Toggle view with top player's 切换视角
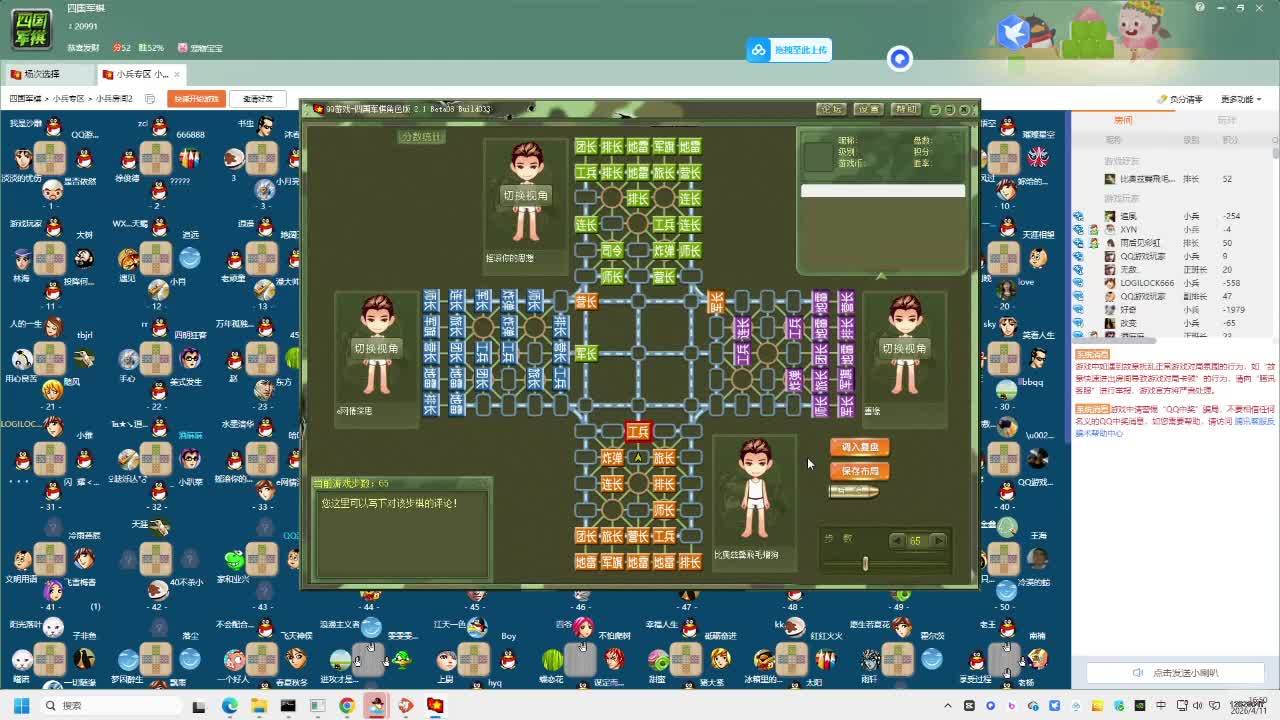This screenshot has height=720, width=1280. point(525,196)
